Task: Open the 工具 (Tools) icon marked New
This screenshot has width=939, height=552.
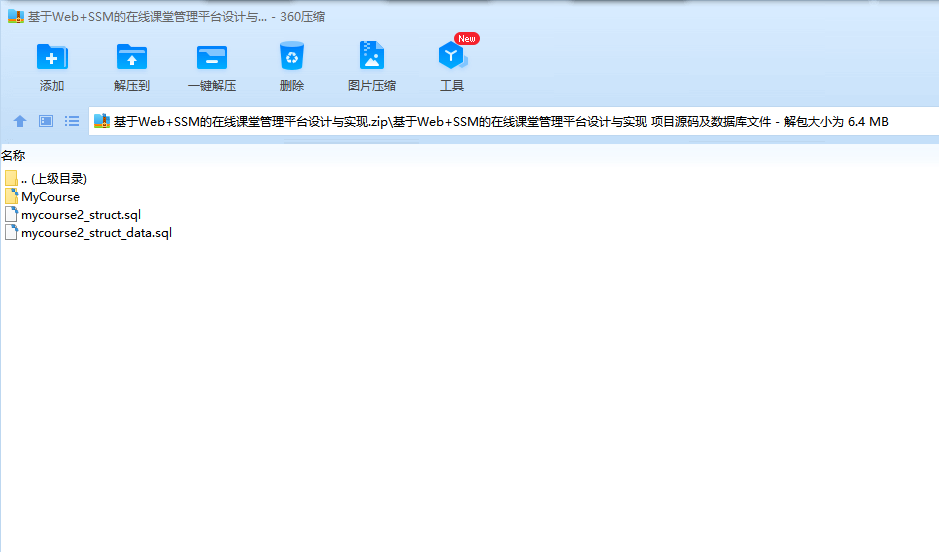Action: [452, 56]
